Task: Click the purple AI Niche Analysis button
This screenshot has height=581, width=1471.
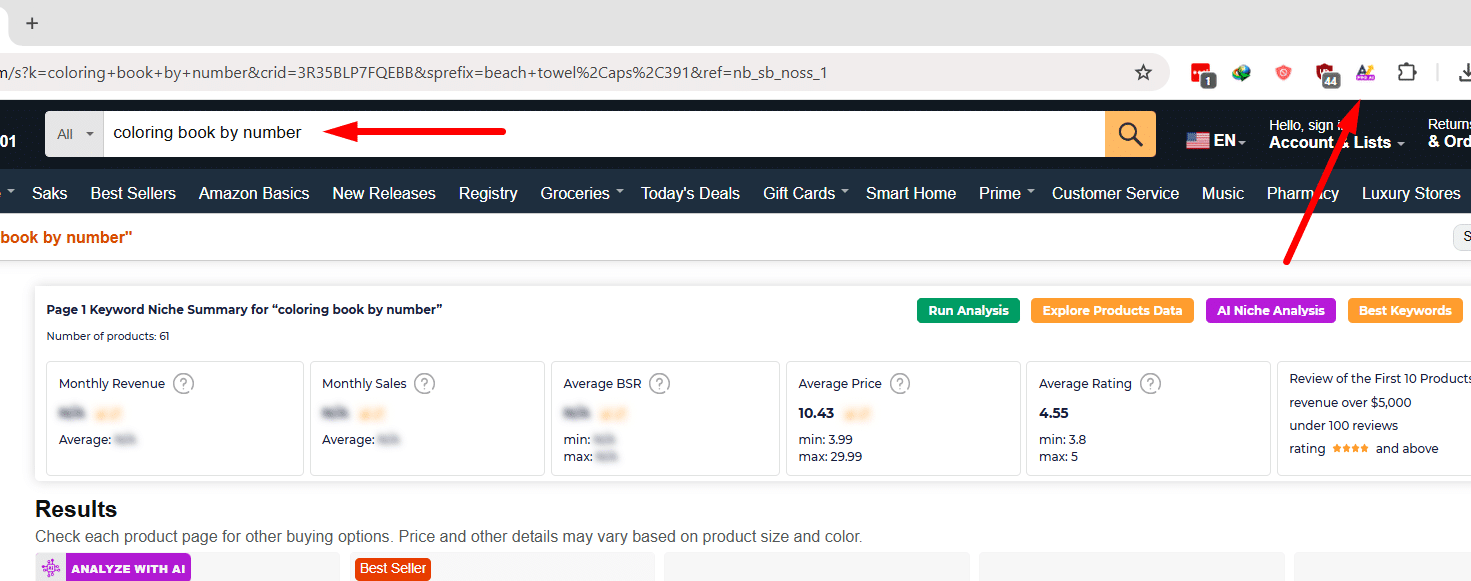Action: 1270,311
